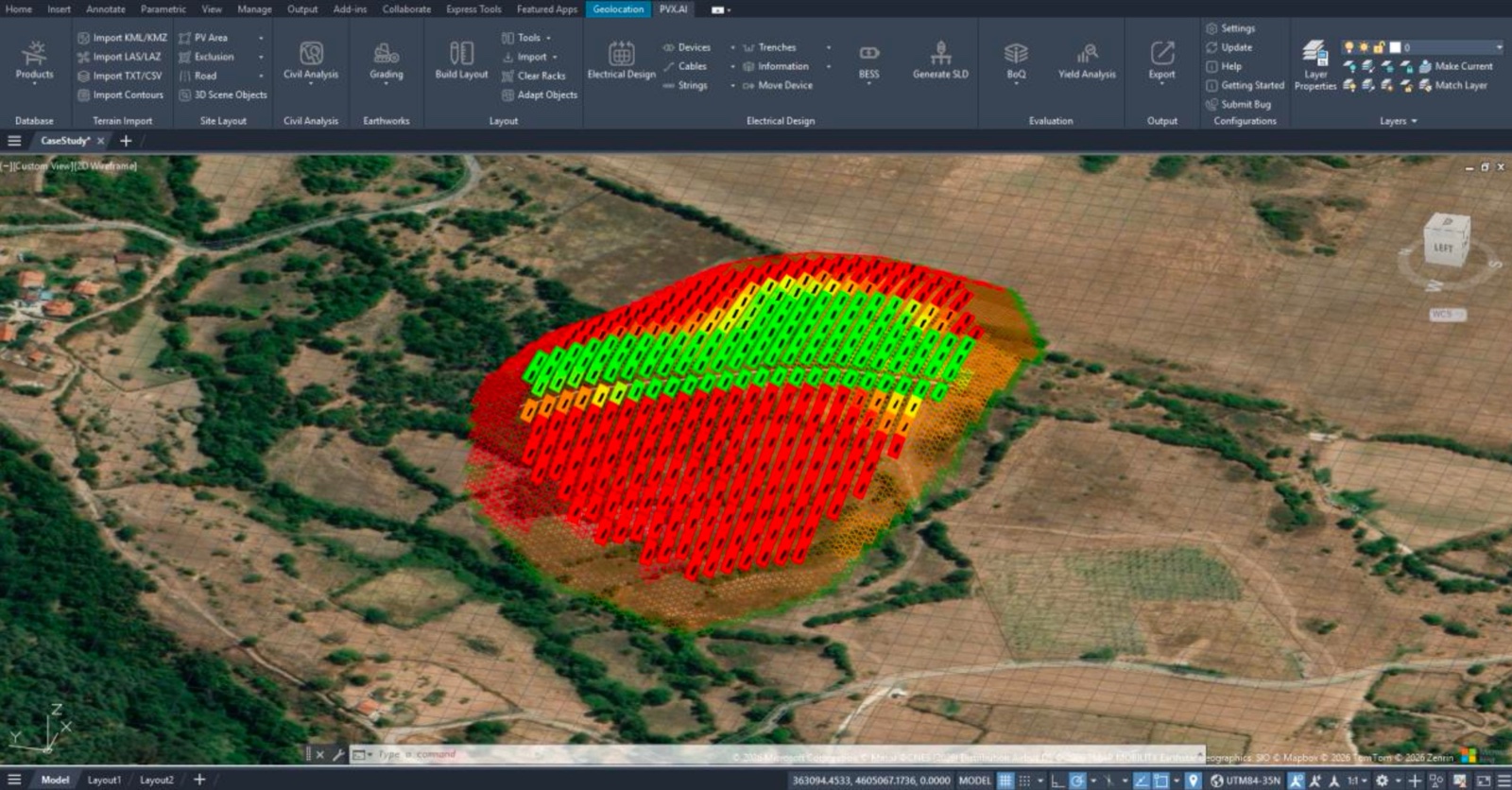Activate the Road tool
This screenshot has width=1512, height=790.
coord(198,76)
